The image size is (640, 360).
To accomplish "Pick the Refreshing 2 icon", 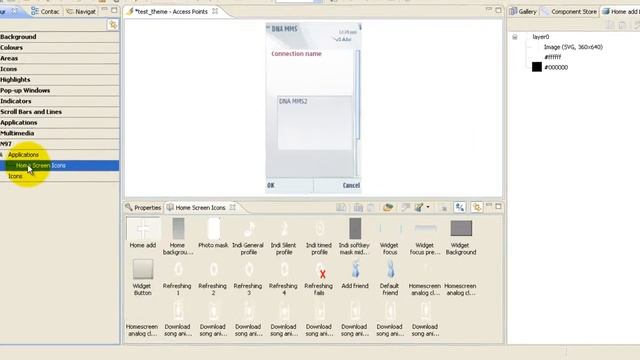I will pos(213,269).
